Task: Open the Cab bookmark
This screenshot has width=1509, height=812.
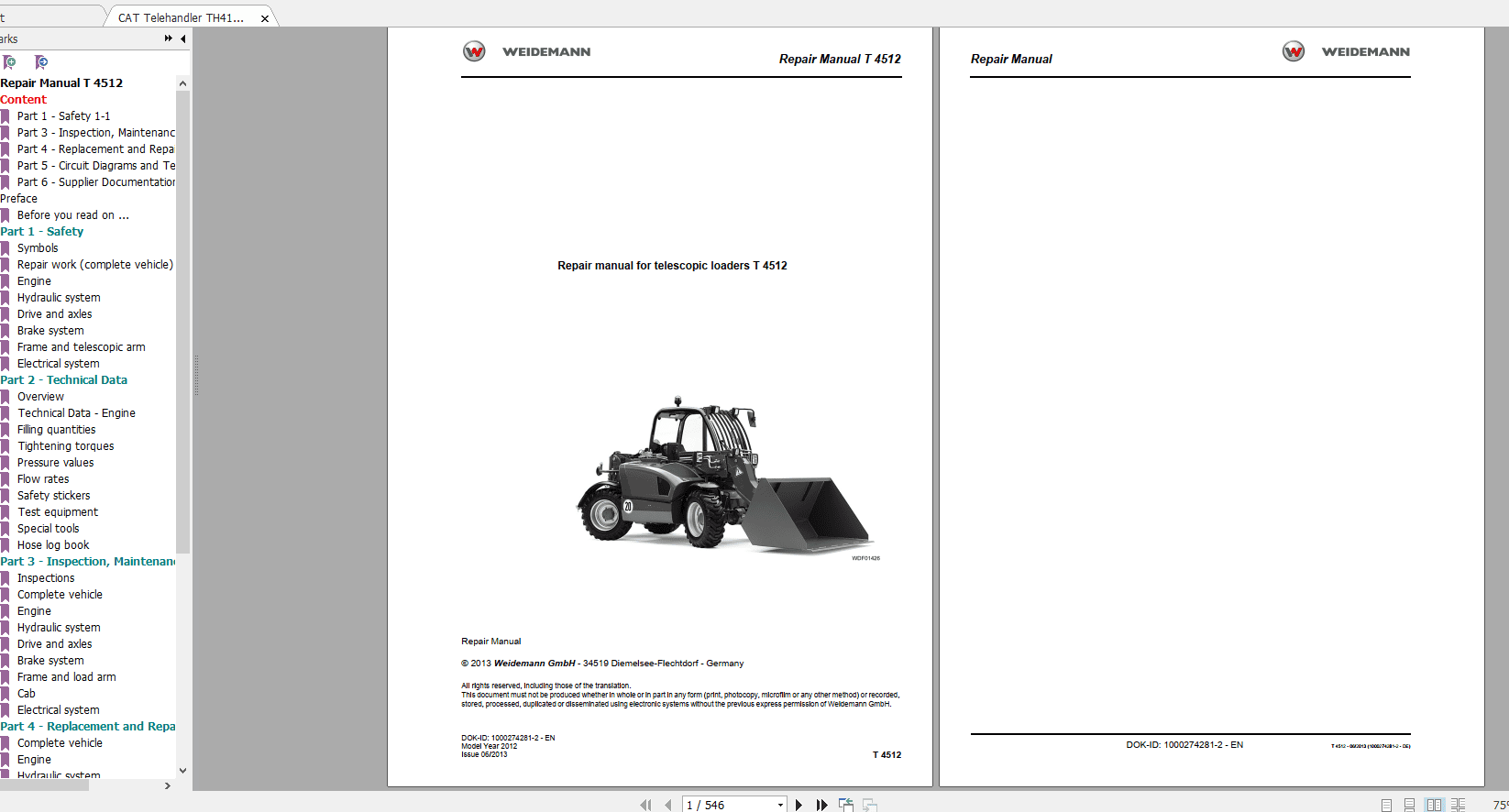Action: (x=26, y=693)
